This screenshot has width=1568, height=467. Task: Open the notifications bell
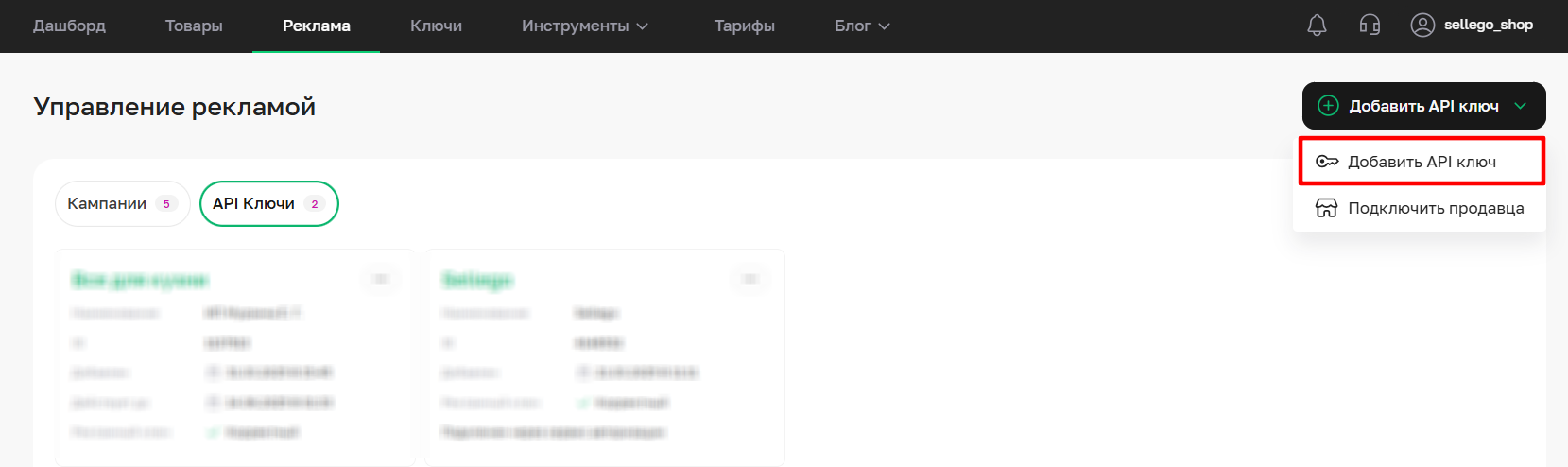(1317, 26)
